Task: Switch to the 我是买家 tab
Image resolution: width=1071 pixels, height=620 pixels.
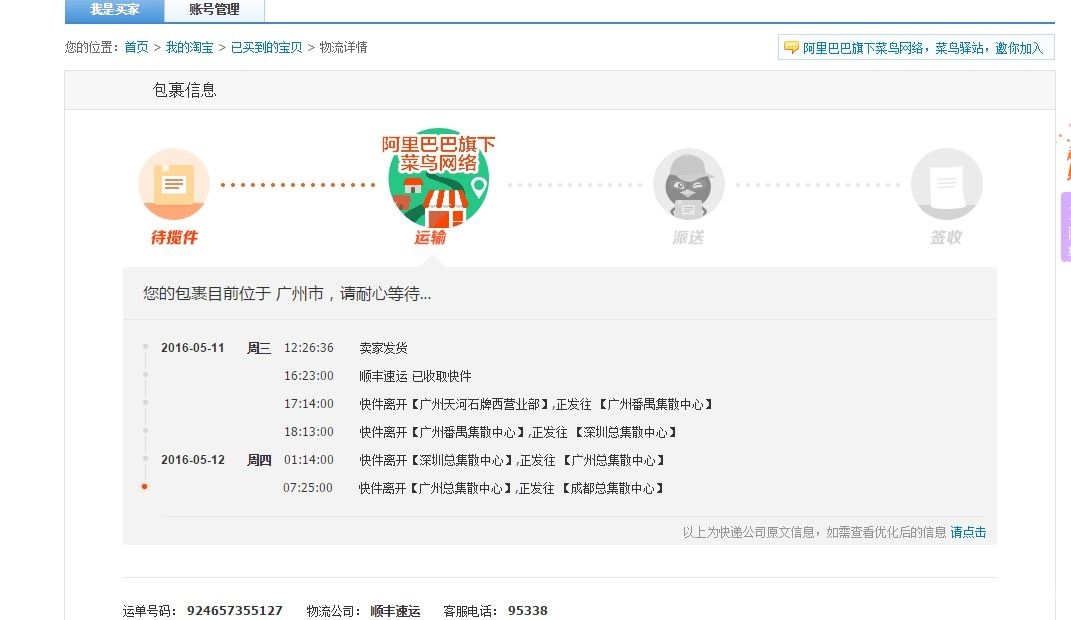Action: (115, 10)
